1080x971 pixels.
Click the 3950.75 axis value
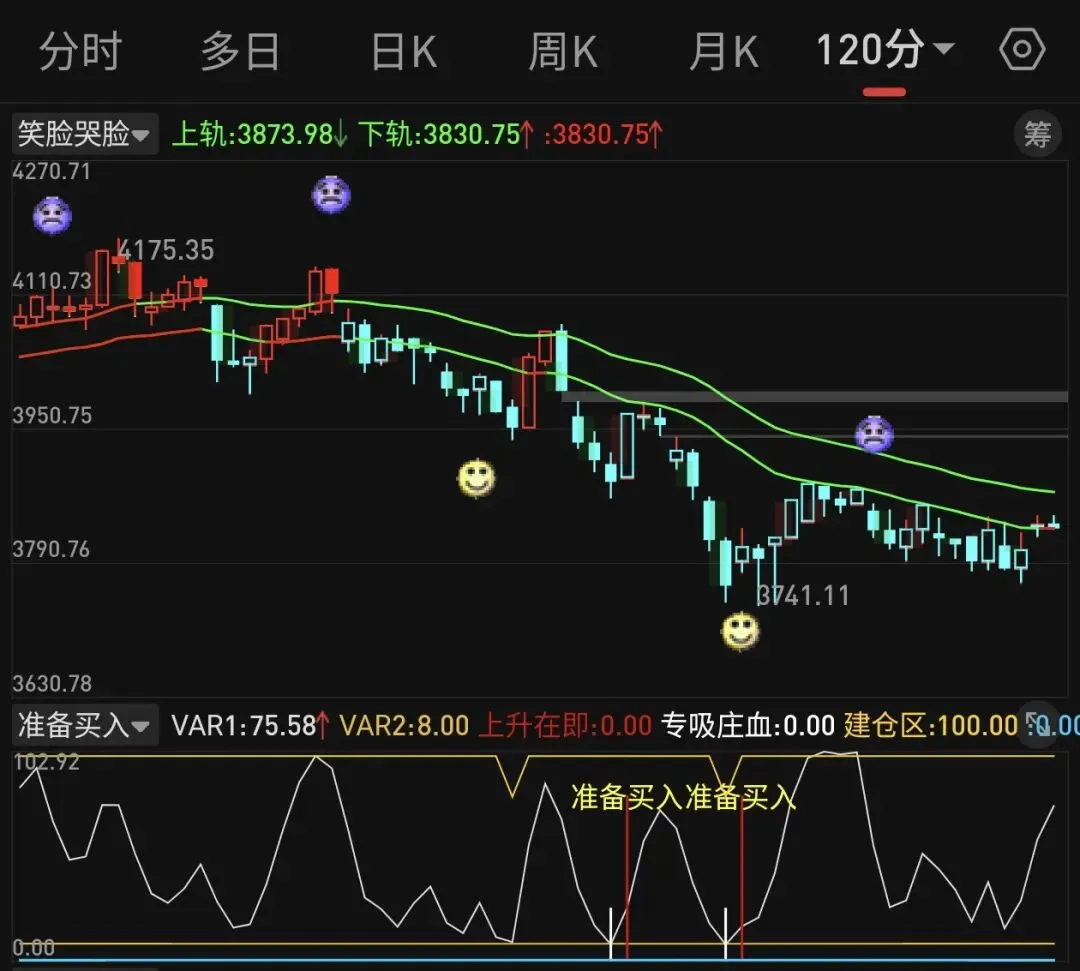click(x=52, y=415)
